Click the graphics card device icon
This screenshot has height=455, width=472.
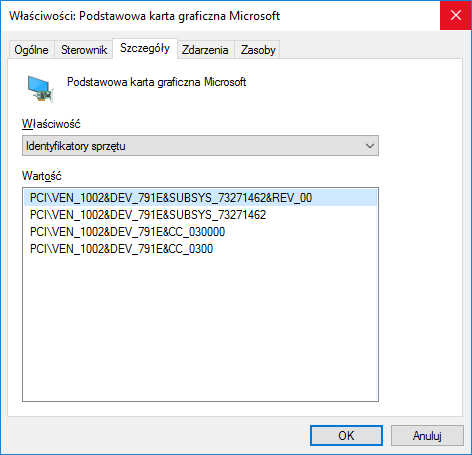pyautogui.click(x=40, y=89)
